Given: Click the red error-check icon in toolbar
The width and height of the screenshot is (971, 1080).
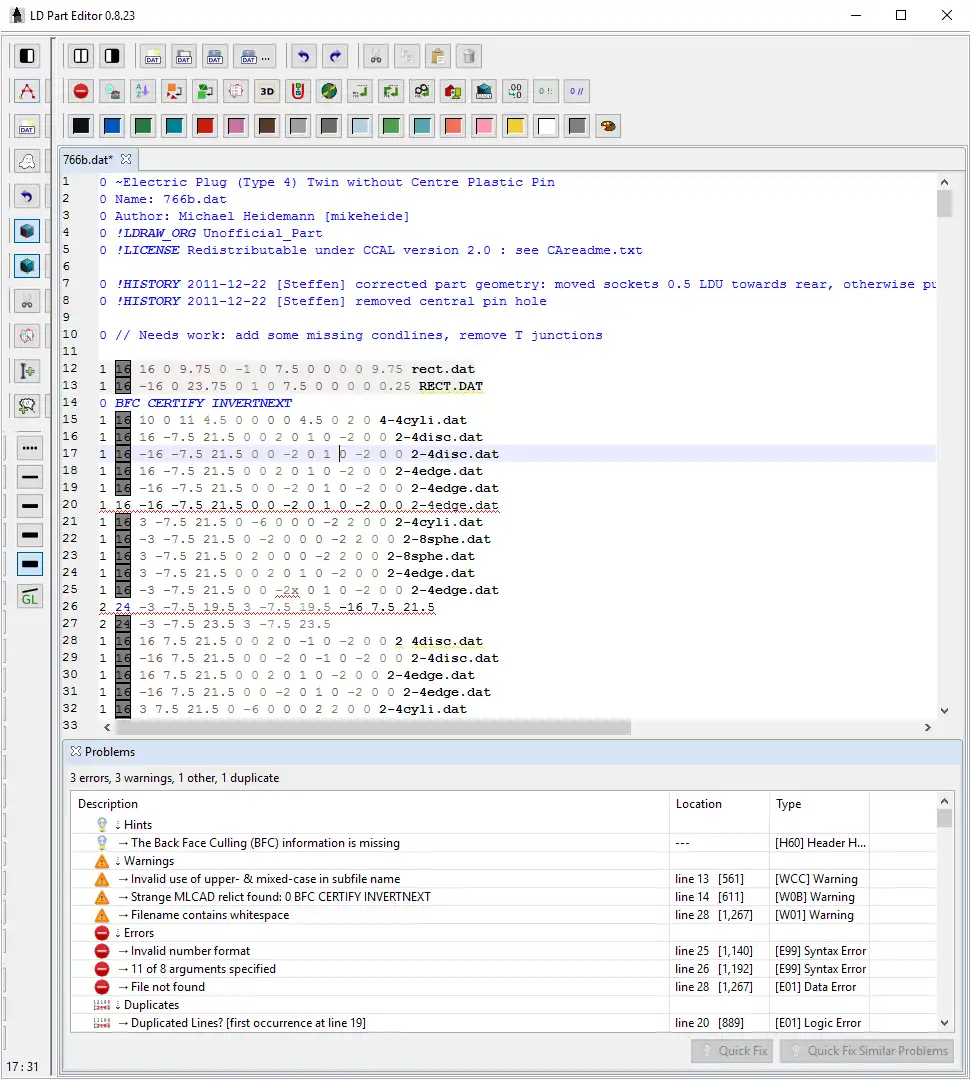Looking at the screenshot, I should pyautogui.click(x=81, y=91).
